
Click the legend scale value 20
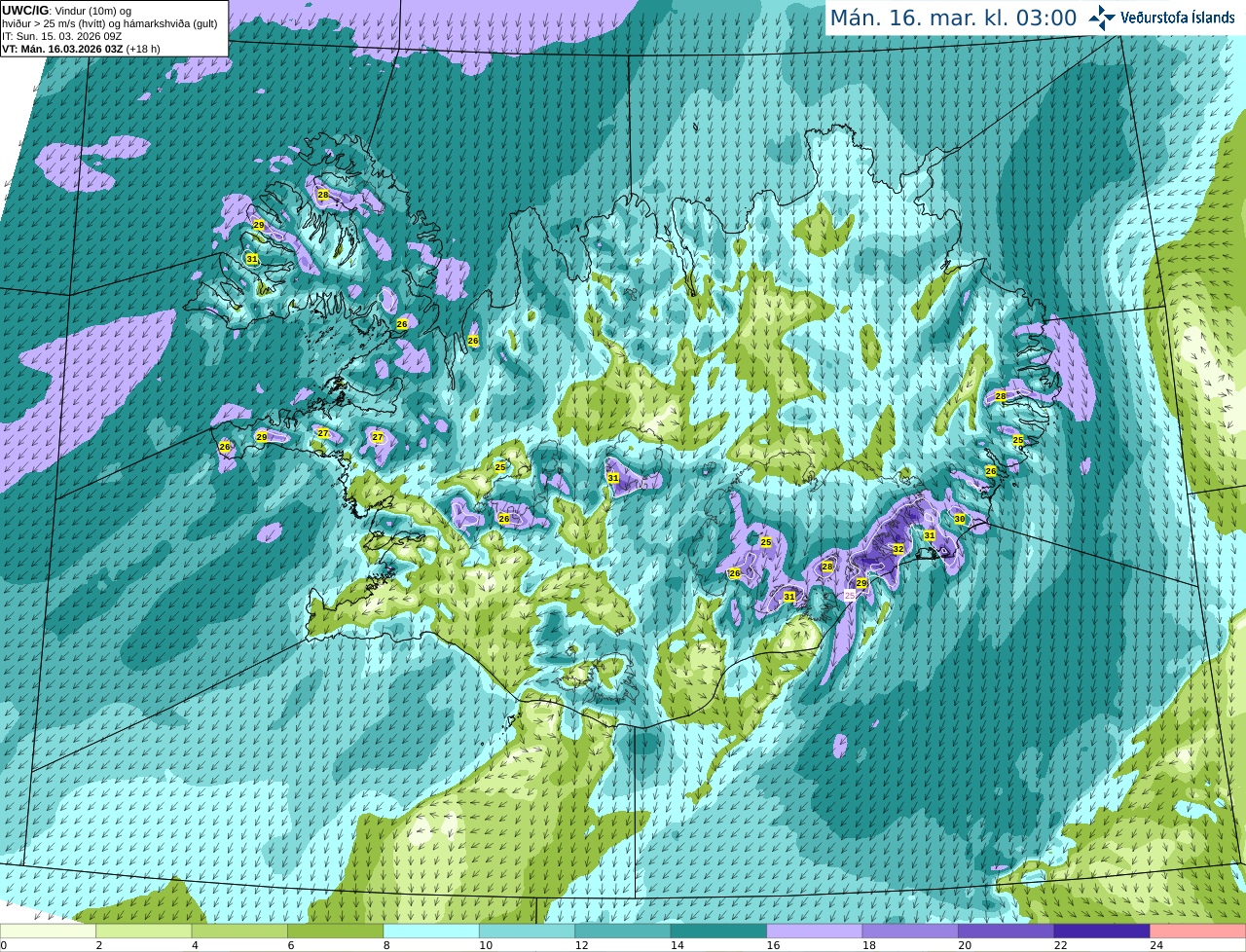pos(965,945)
